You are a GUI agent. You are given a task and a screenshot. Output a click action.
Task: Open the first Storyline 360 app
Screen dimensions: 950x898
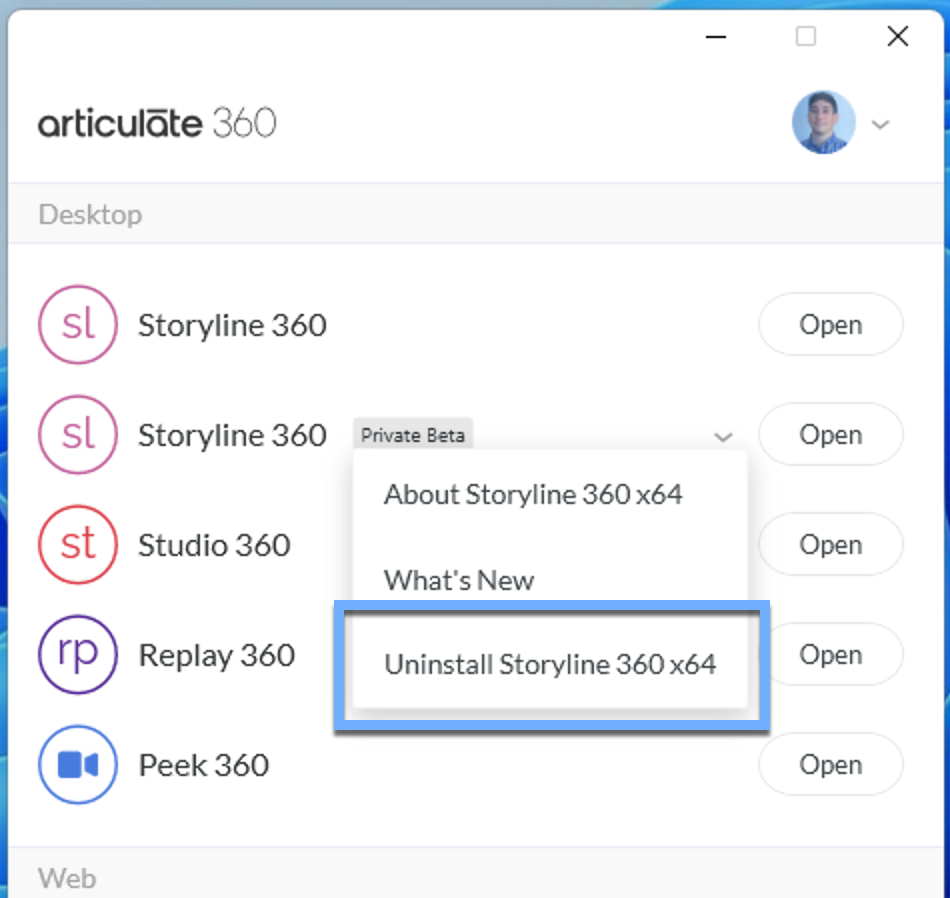click(x=831, y=325)
